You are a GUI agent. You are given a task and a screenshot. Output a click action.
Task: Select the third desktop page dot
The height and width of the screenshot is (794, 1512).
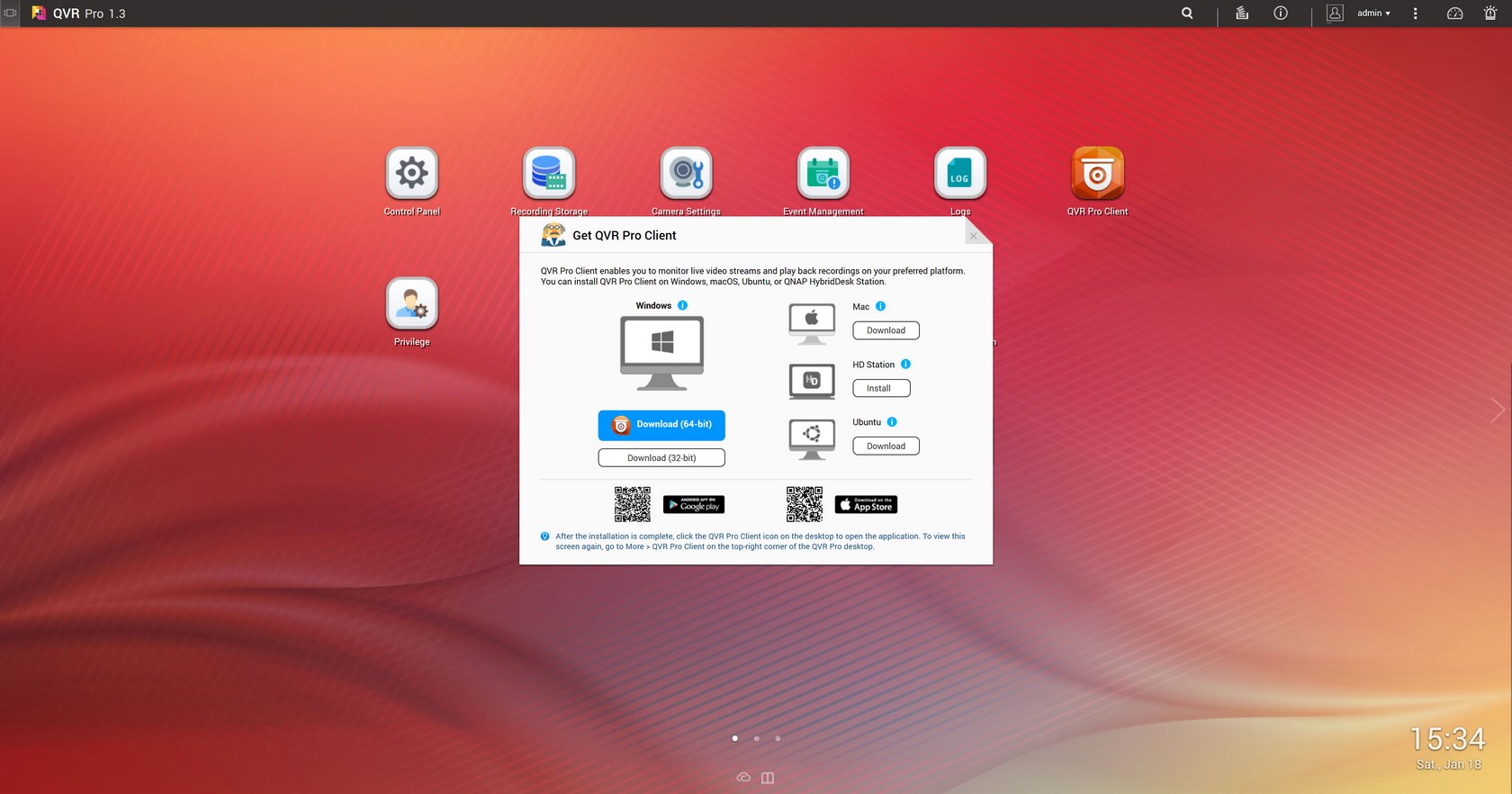pyautogui.click(x=778, y=738)
